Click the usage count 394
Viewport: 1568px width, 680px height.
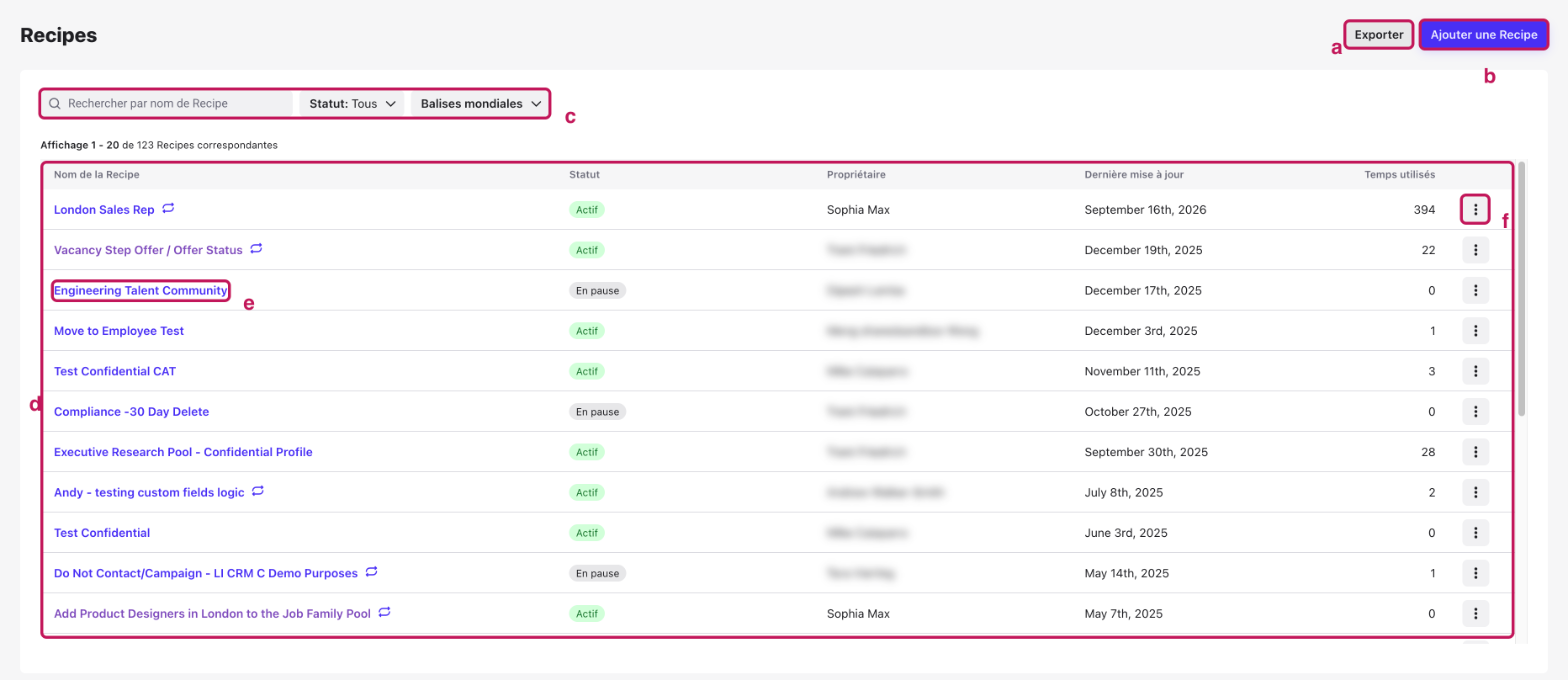1424,210
